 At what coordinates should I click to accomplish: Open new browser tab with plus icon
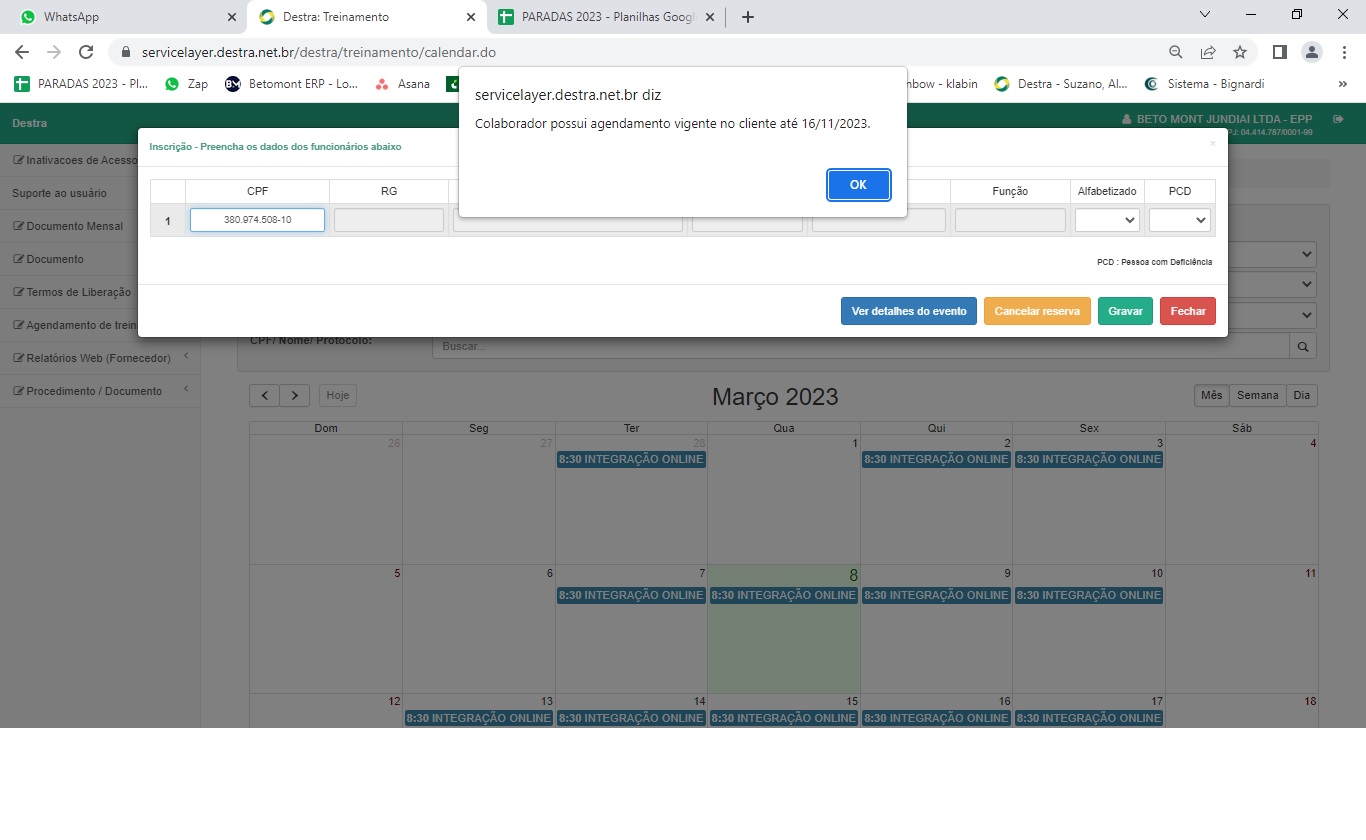pos(747,17)
